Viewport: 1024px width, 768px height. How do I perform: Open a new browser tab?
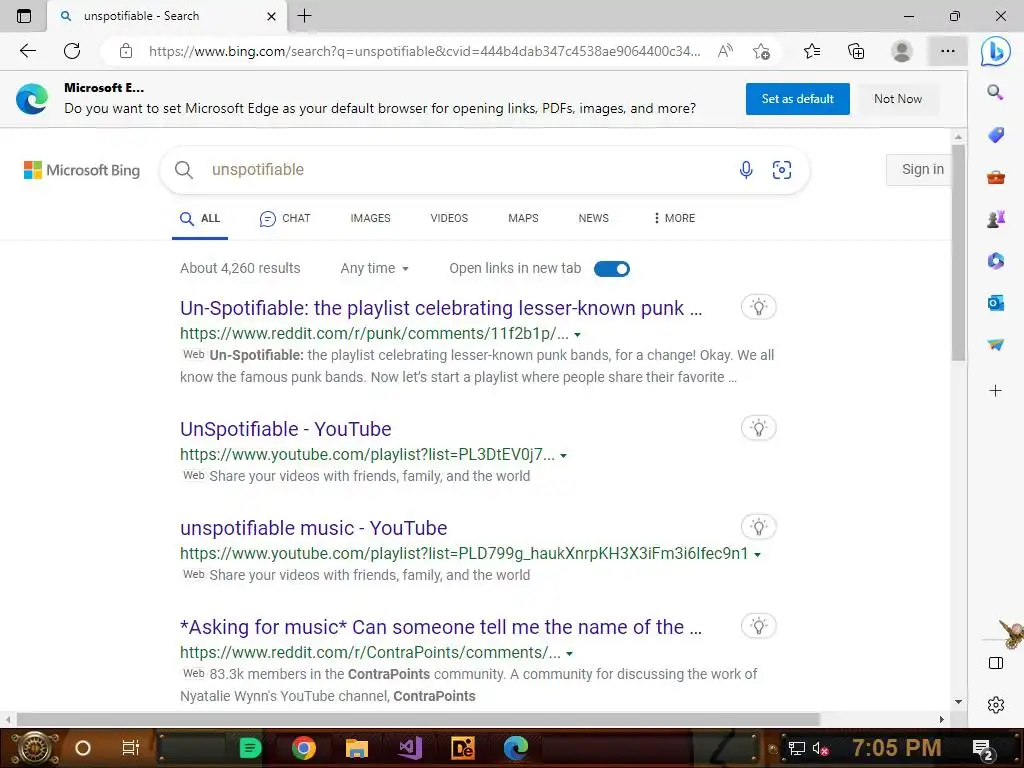[x=304, y=16]
